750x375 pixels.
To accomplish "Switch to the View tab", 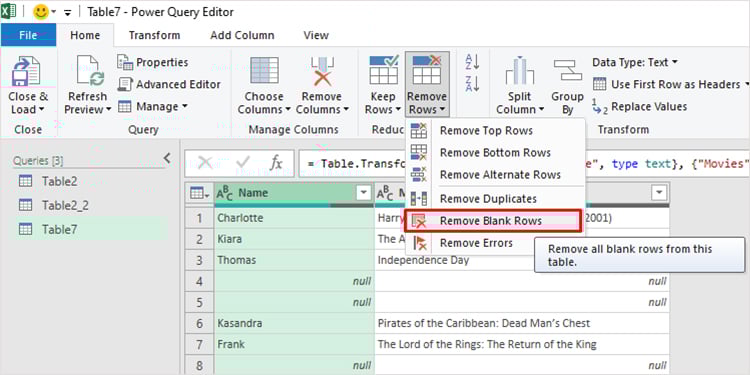I will click(316, 35).
